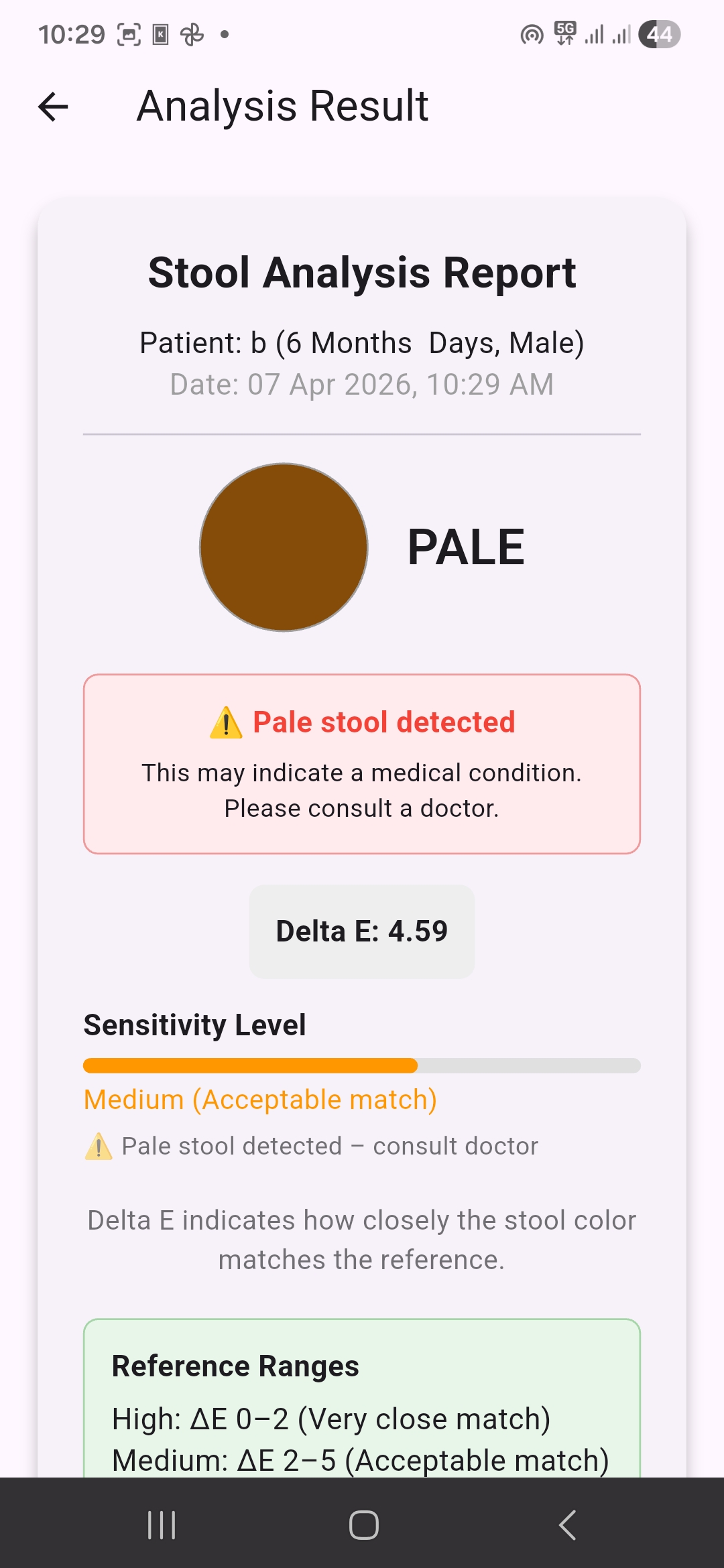The width and height of the screenshot is (724, 1568).
Task: Tap the orange Sensitivity Level progress bar
Action: [x=362, y=1065]
